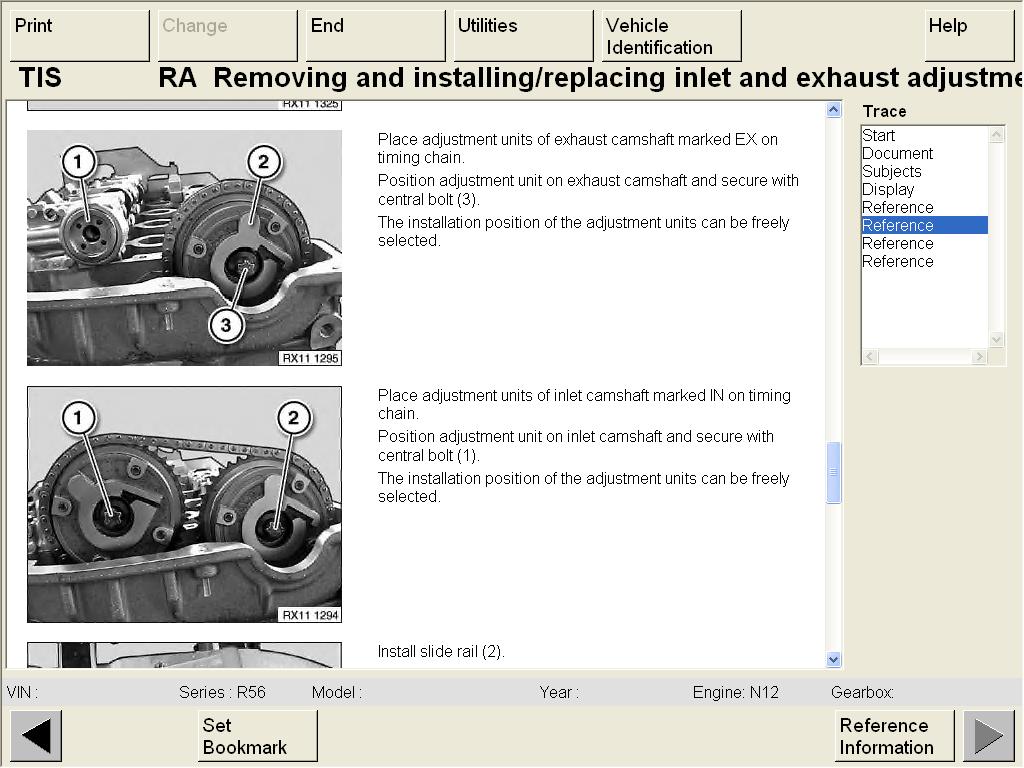Select Document in the Trace list
Viewport: 1024px width, 768px height.
897,154
